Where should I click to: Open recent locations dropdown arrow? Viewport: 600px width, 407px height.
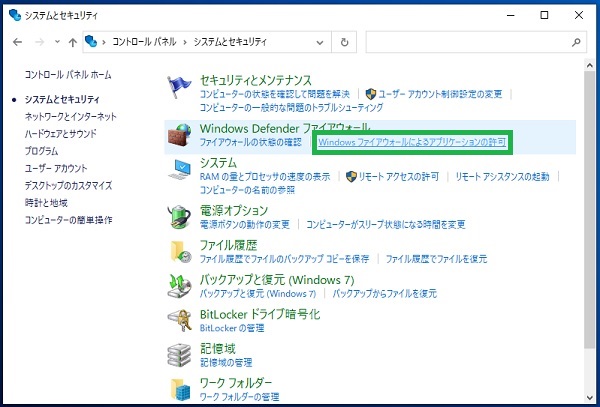(x=57, y=42)
